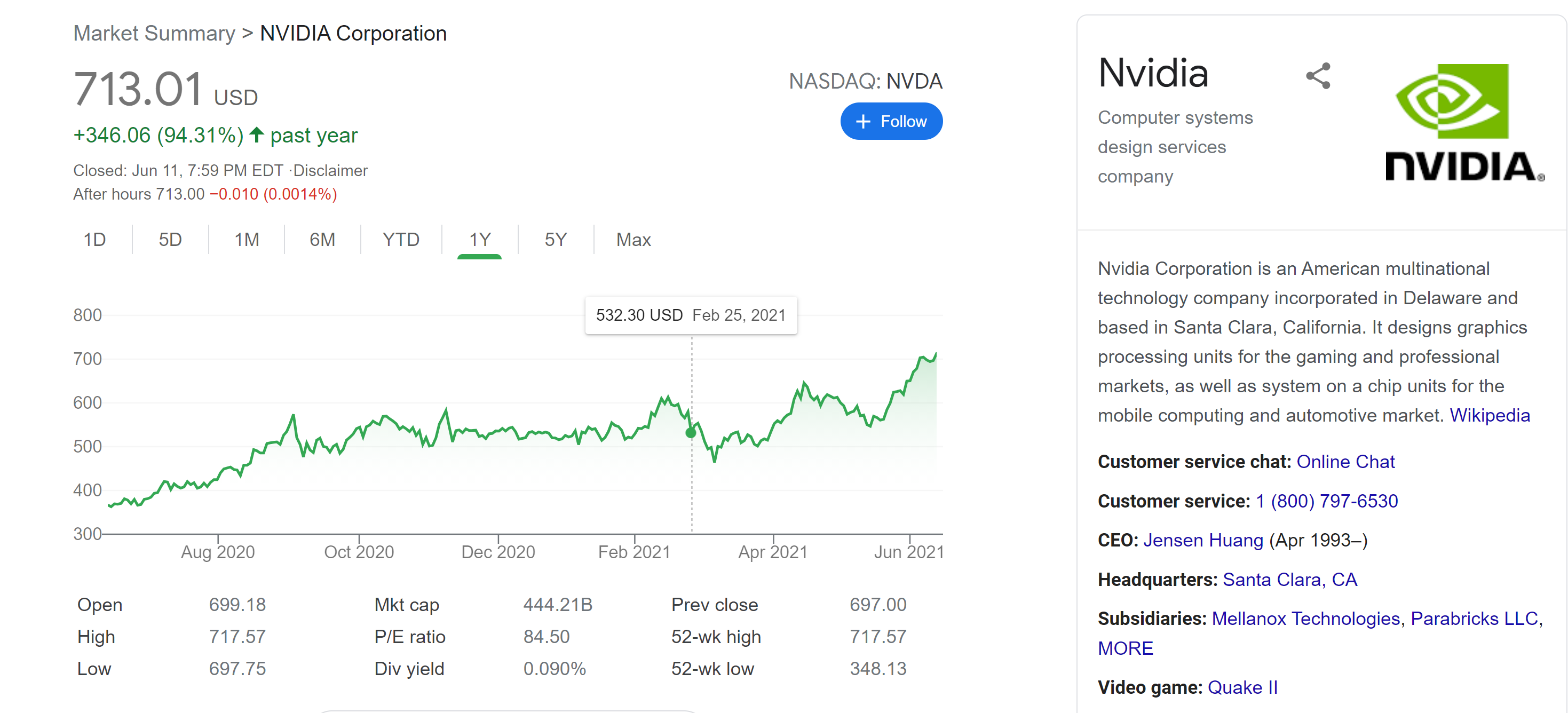The width and height of the screenshot is (1568, 713).
Task: Click the Nvidia panel title
Action: click(1153, 73)
